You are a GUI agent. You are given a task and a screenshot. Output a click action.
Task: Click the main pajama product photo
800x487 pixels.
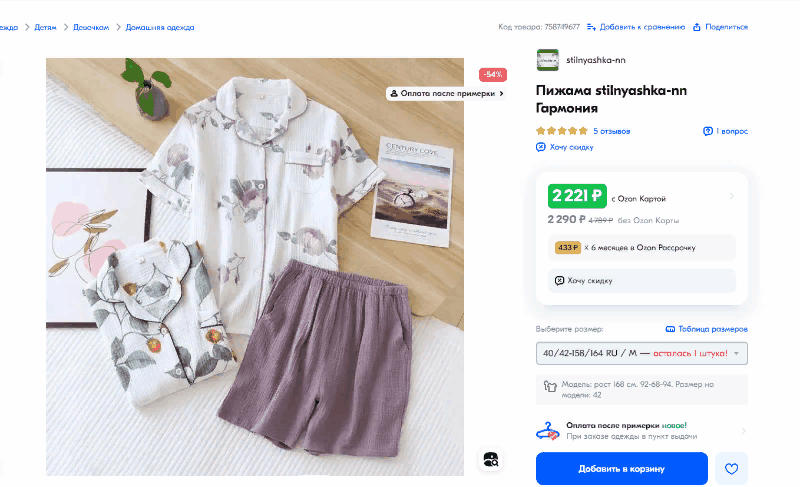[x=255, y=266]
